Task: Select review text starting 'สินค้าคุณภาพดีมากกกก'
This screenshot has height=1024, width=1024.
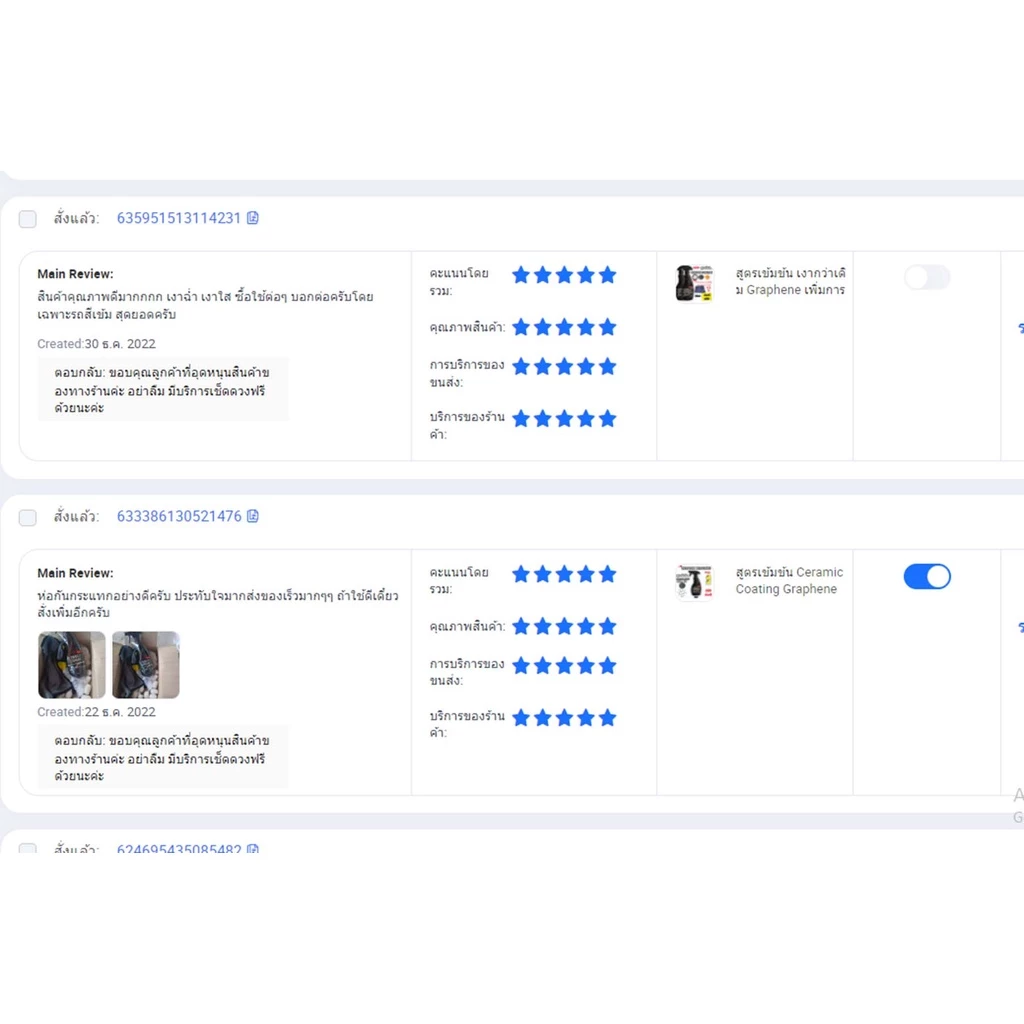Action: [205, 306]
